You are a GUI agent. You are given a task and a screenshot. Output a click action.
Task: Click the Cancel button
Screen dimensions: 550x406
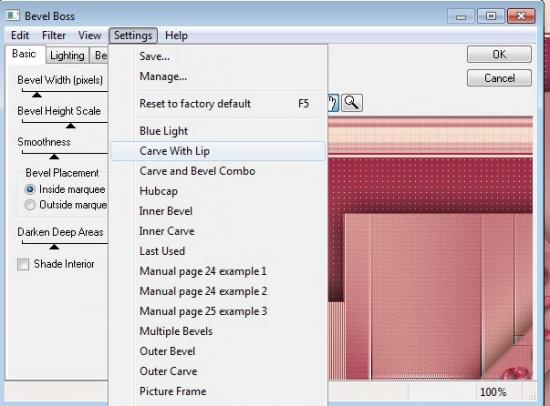point(499,78)
